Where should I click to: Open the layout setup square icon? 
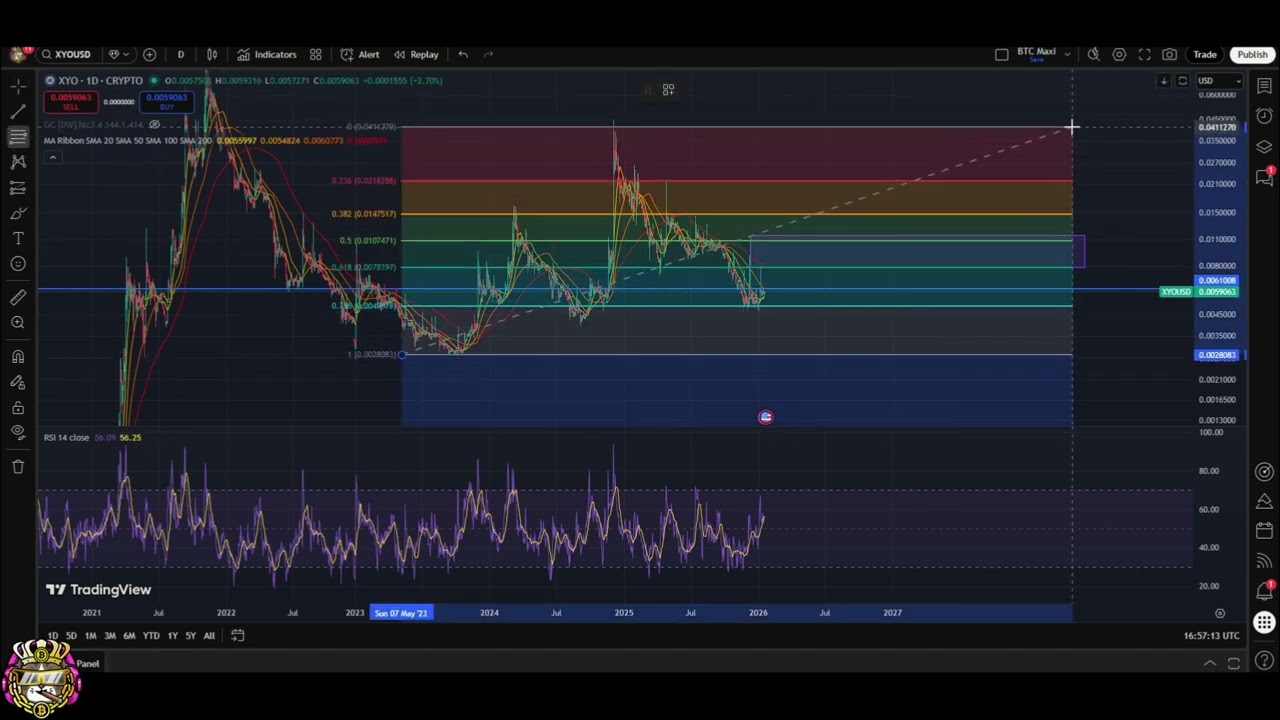[x=1001, y=54]
